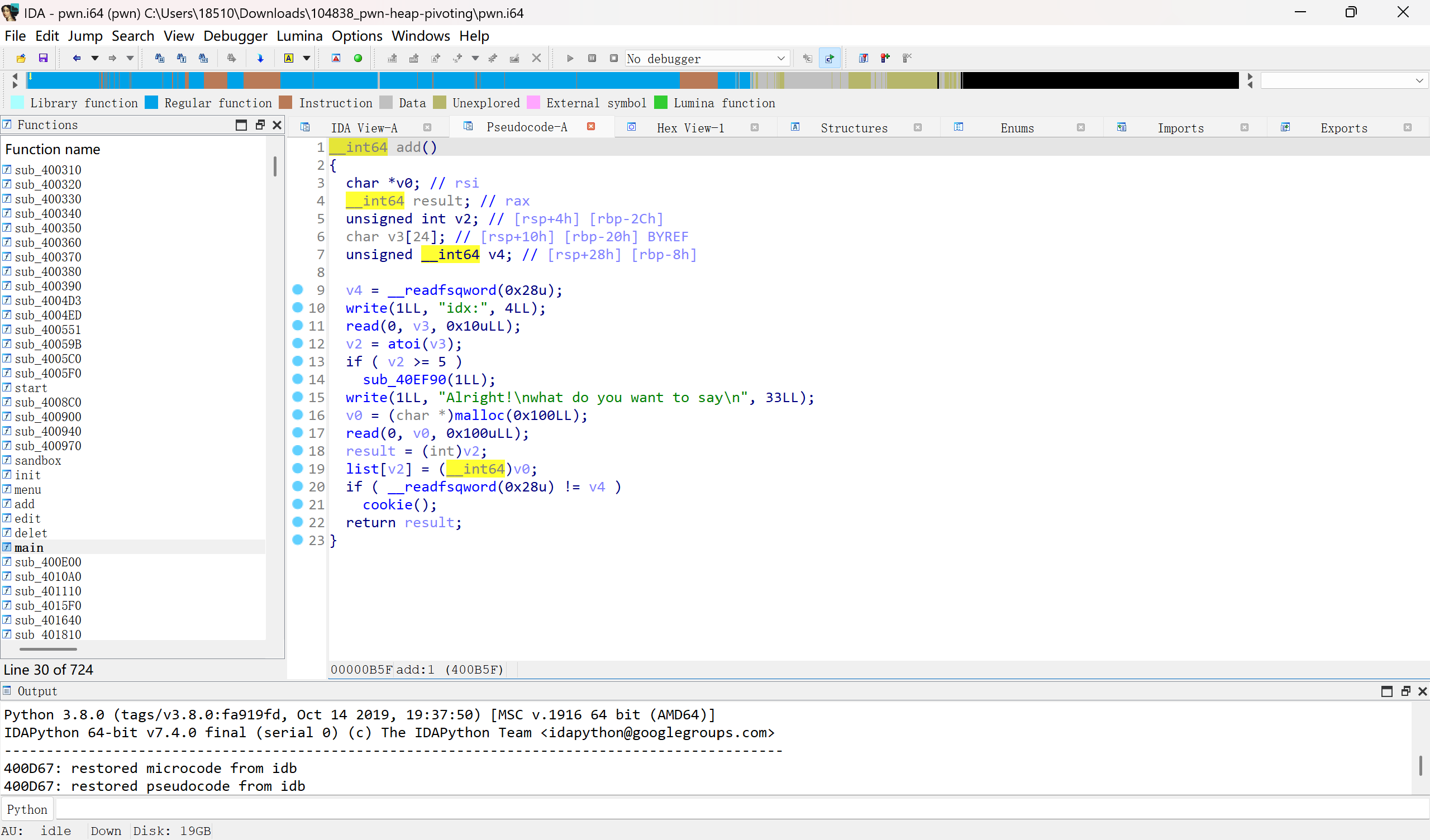Image resolution: width=1430 pixels, height=840 pixels.
Task: Click the Python console language button
Action: point(27,809)
